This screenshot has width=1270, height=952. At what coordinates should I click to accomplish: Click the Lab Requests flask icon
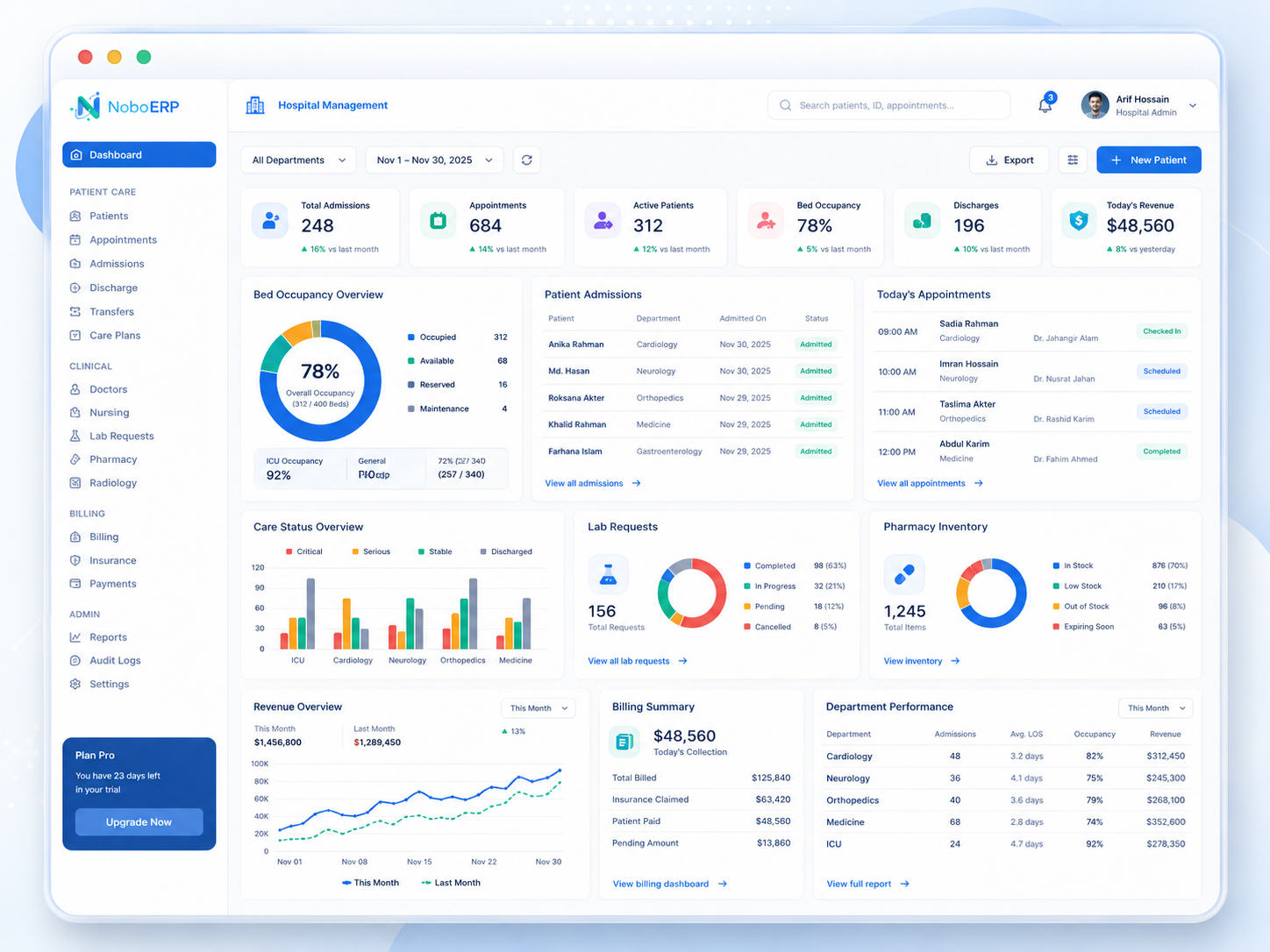pyautogui.click(x=608, y=574)
